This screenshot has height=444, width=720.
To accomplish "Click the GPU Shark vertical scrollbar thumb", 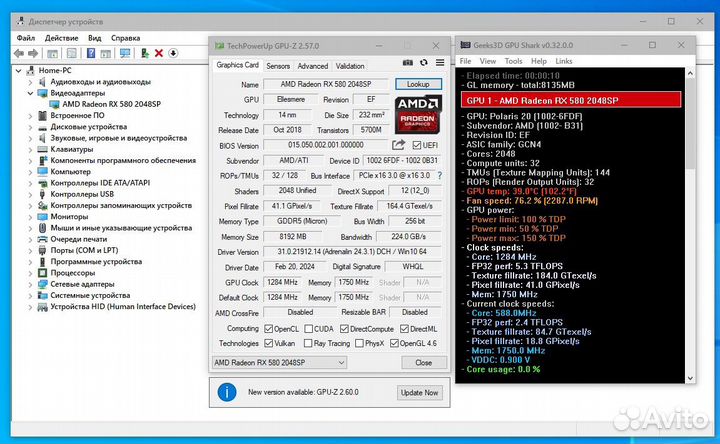I will (x=690, y=123).
